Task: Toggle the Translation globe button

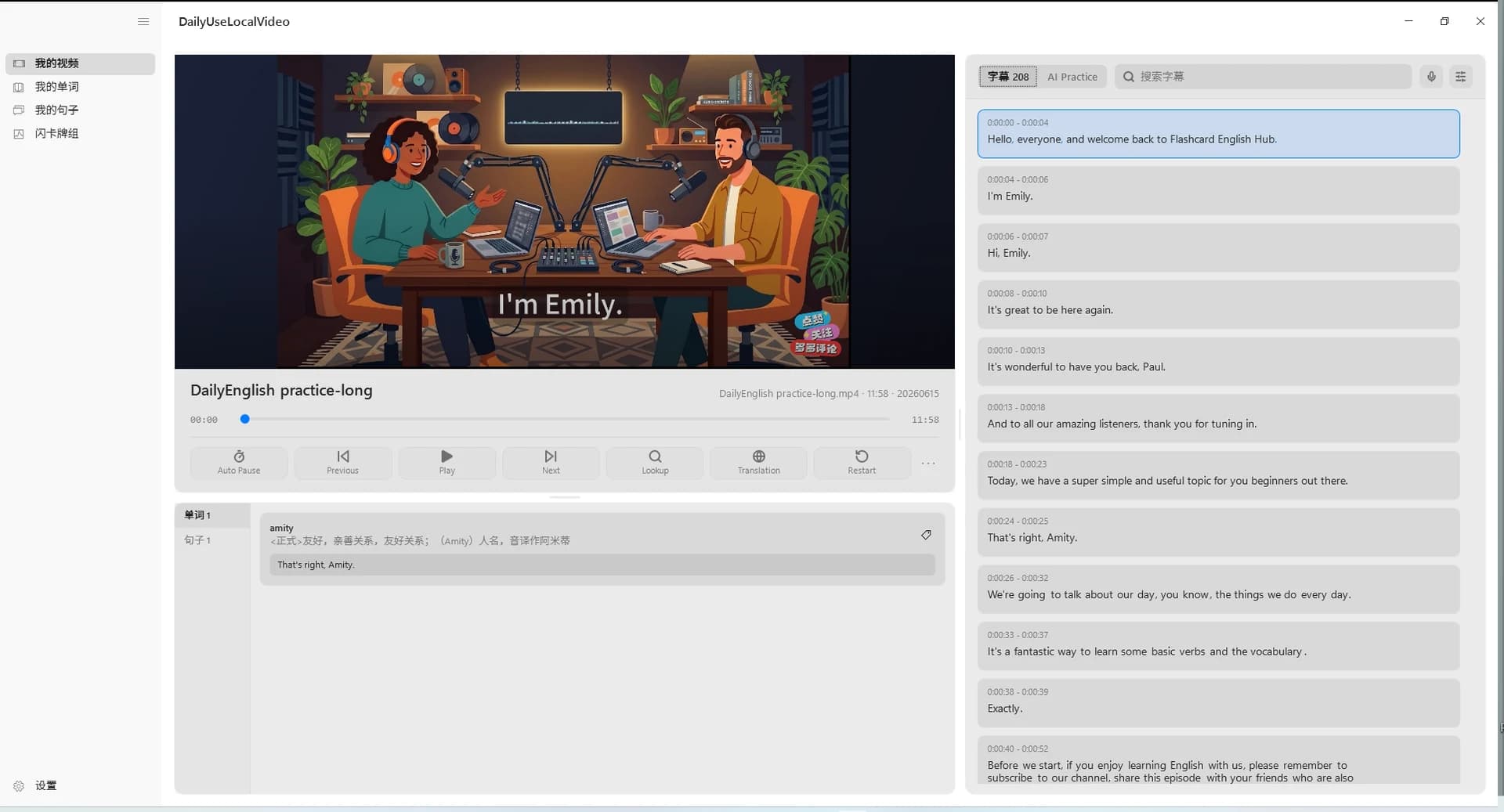Action: [758, 463]
